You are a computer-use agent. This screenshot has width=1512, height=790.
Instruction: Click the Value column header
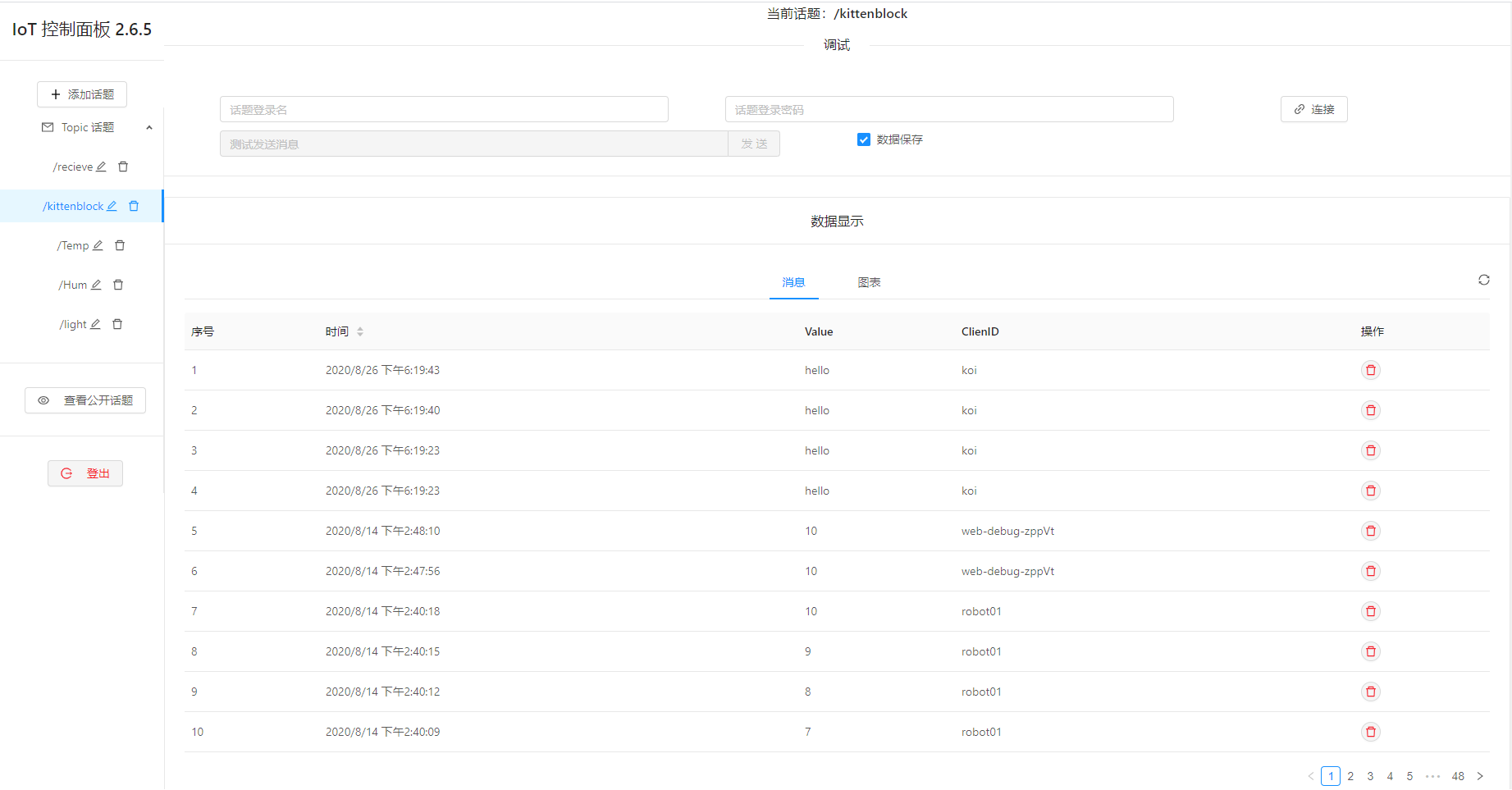pyautogui.click(x=819, y=331)
